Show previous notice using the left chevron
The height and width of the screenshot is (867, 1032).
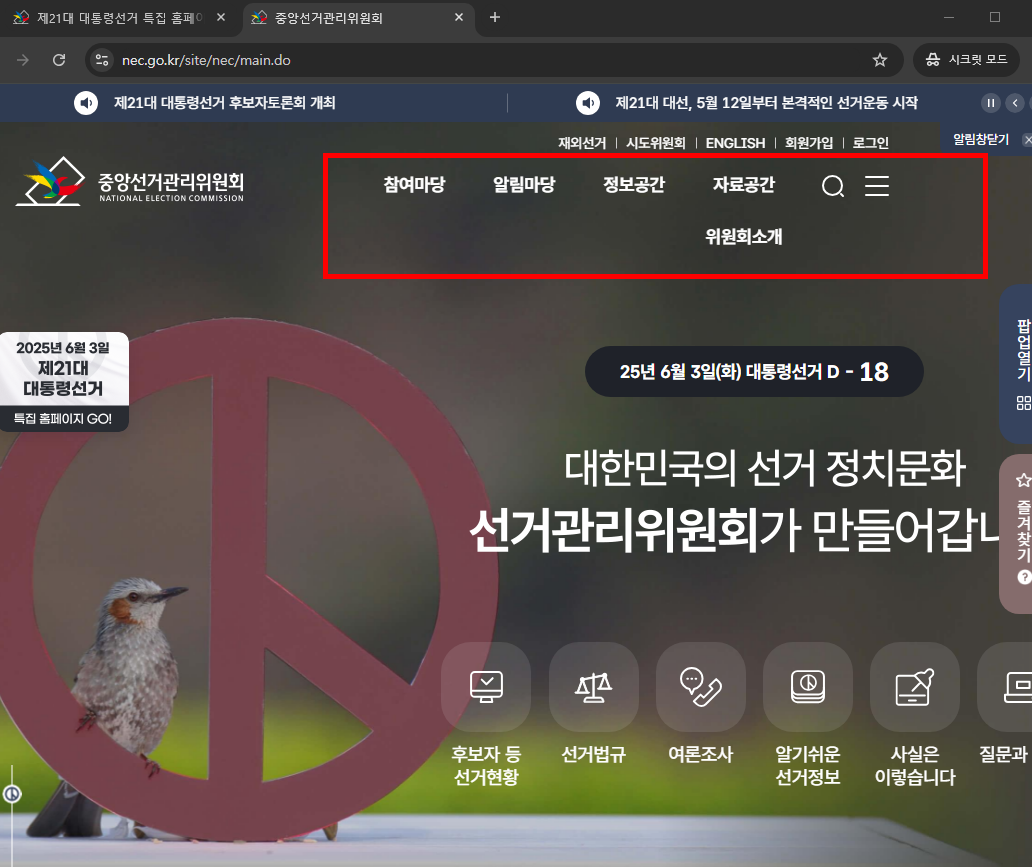(1014, 103)
